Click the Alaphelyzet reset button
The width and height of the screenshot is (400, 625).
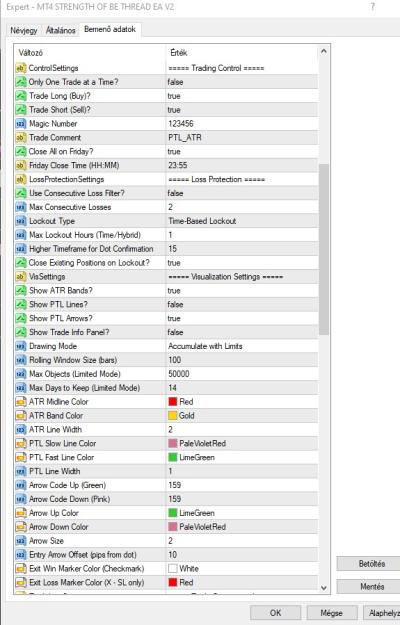tap(382, 613)
